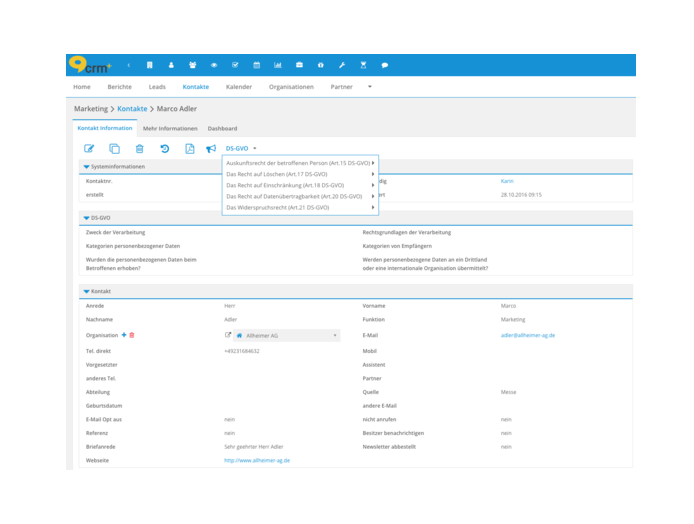This screenshot has width=694, height=524.
Task: Expand Das Widerspruchsrecht (Art.21) submenu
Action: click(x=300, y=207)
